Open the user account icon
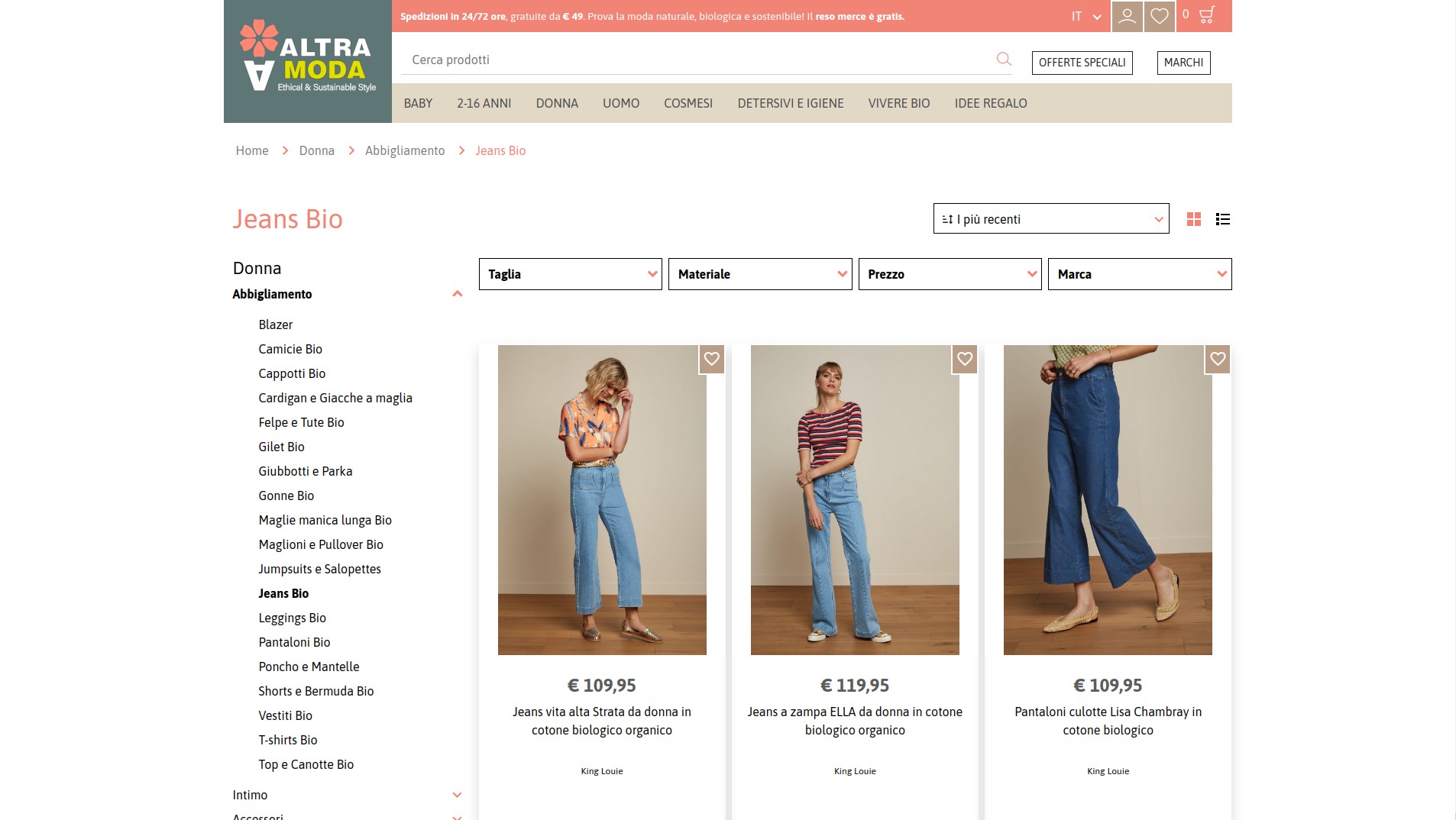Viewport: 1456px width, 820px height. (x=1127, y=16)
